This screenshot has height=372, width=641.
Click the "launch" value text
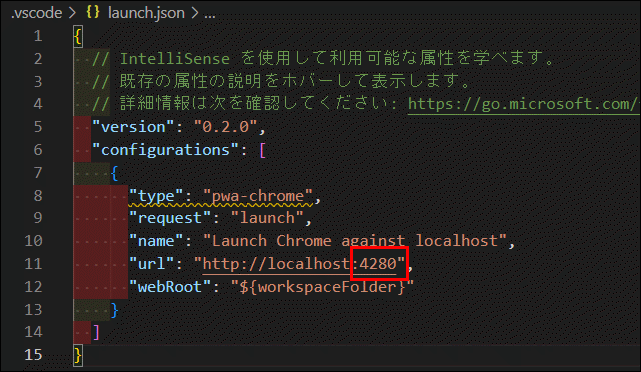pyautogui.click(x=267, y=218)
